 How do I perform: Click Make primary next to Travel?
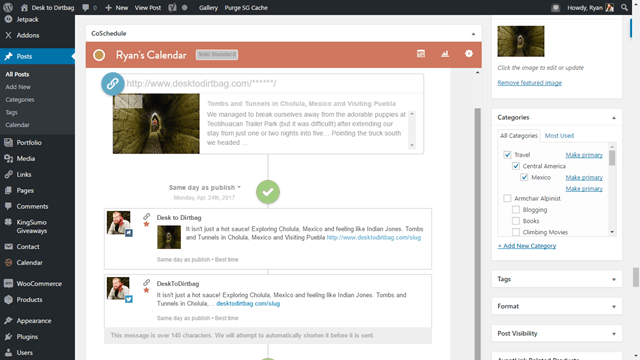click(x=584, y=155)
